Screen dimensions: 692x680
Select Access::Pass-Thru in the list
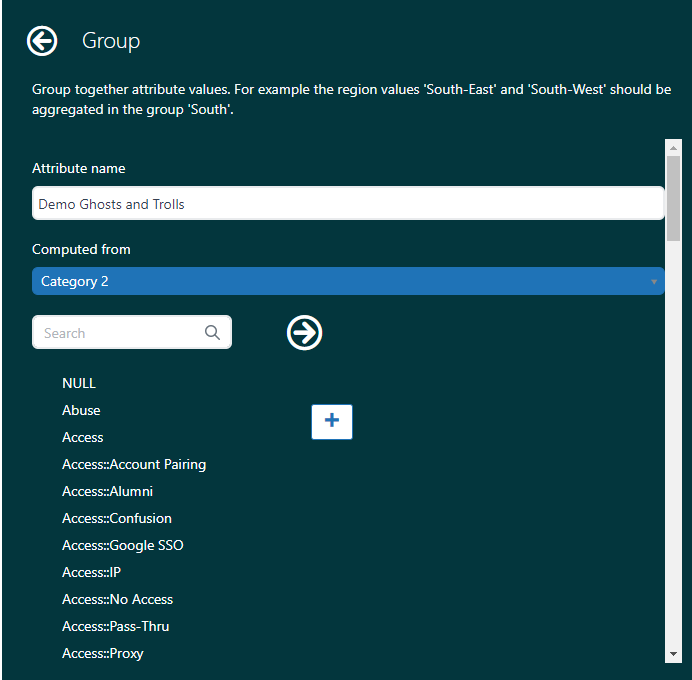click(116, 626)
